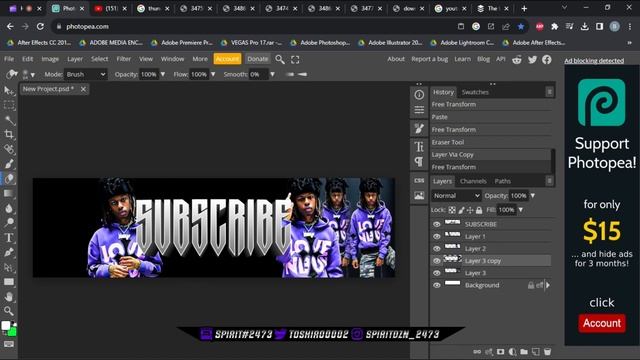Select the Dodge tool
The height and width of the screenshot is (360, 640).
9,223
